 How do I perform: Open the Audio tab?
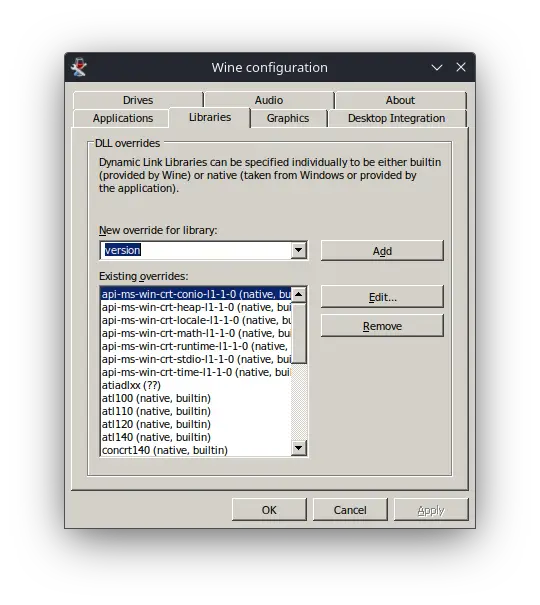pyautogui.click(x=269, y=100)
